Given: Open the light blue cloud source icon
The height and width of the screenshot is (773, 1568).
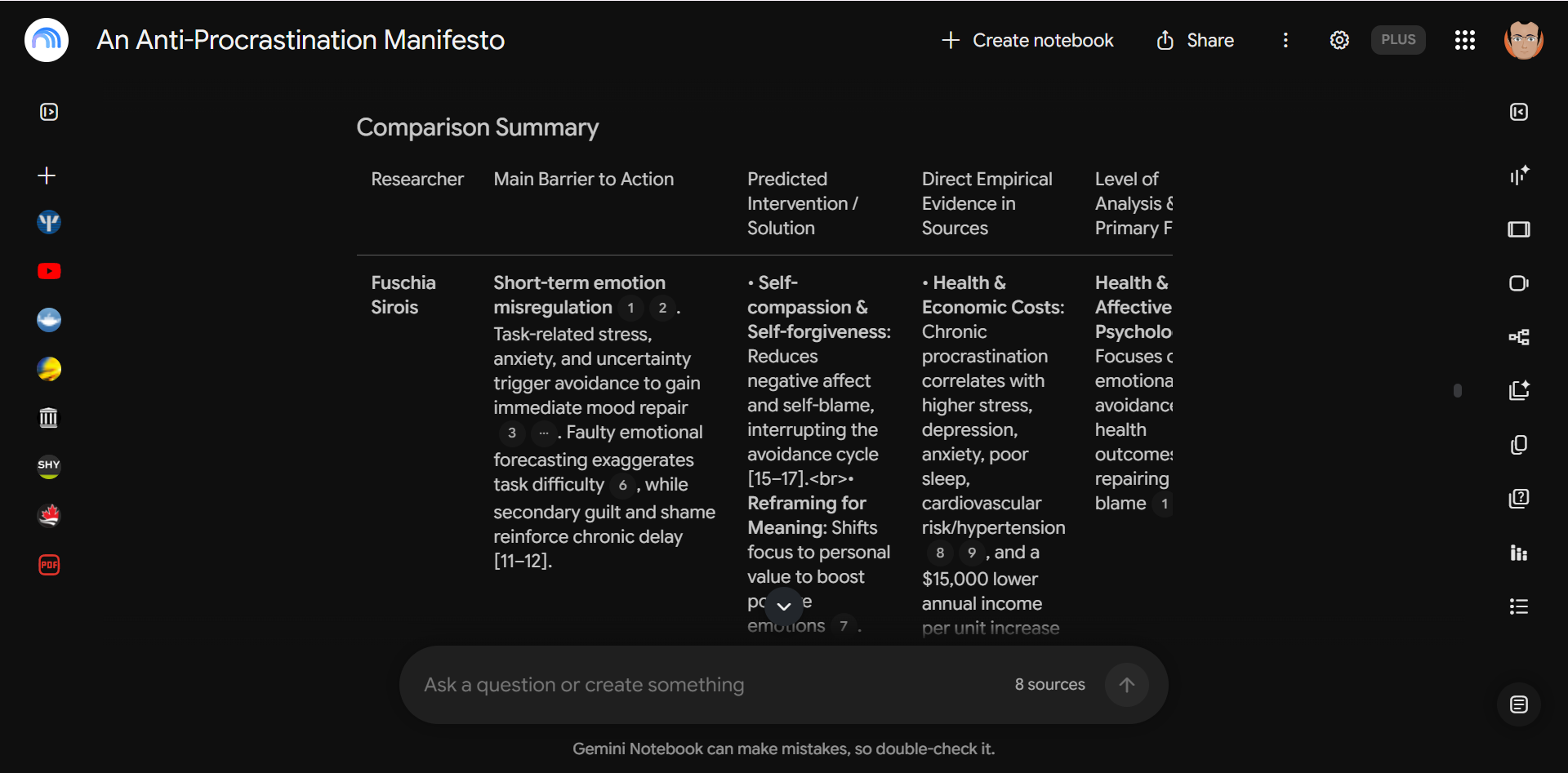Looking at the screenshot, I should 49,320.
